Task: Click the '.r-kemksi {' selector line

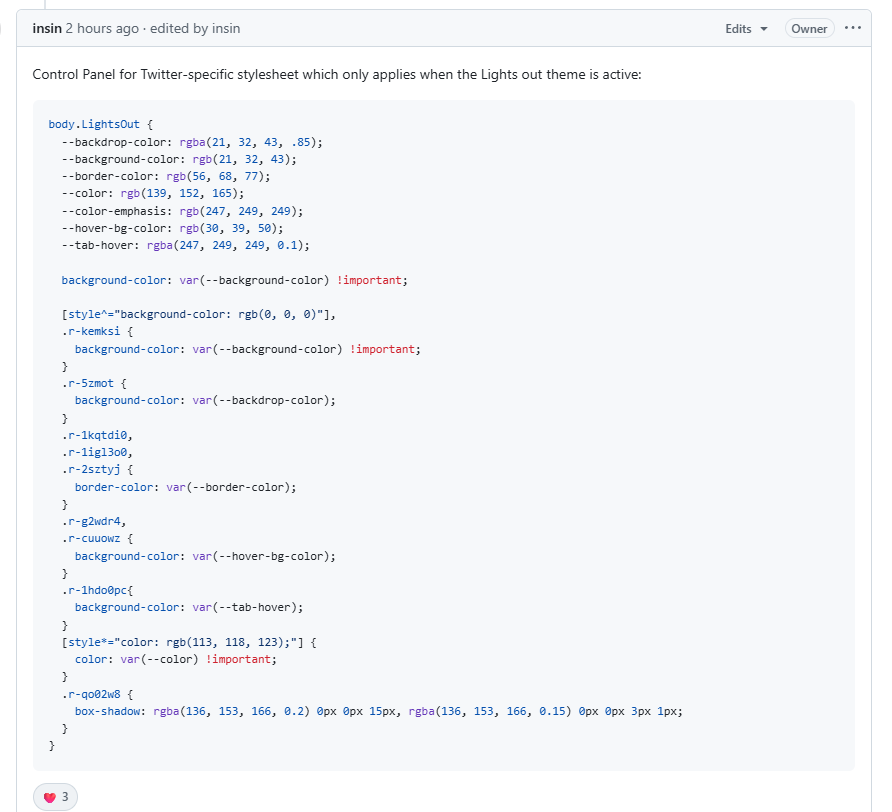Action: coord(97,331)
